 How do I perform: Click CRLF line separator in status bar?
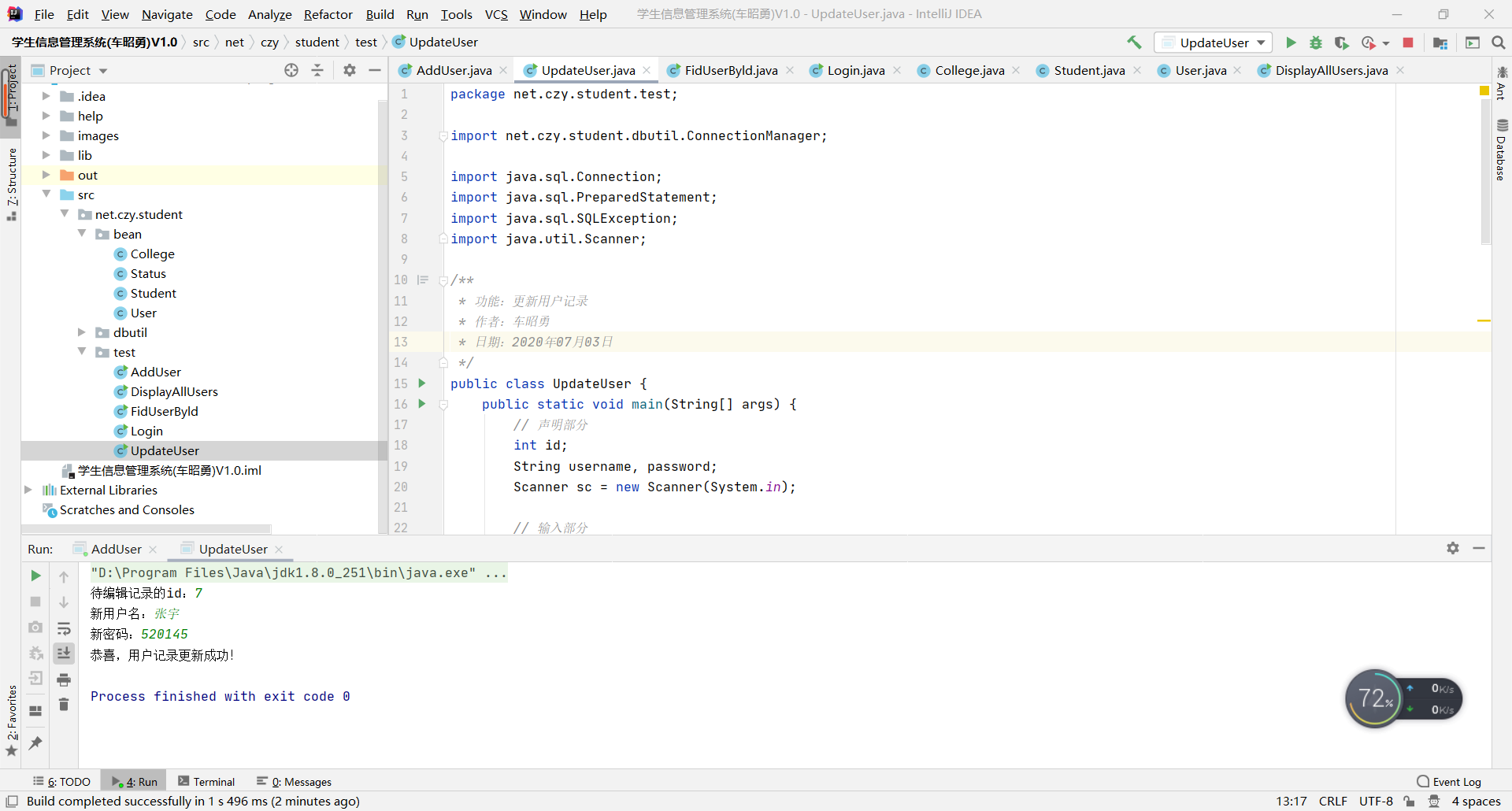(1332, 801)
